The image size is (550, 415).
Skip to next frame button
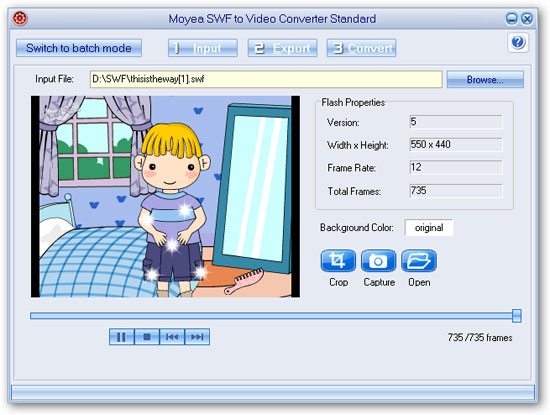click(197, 337)
